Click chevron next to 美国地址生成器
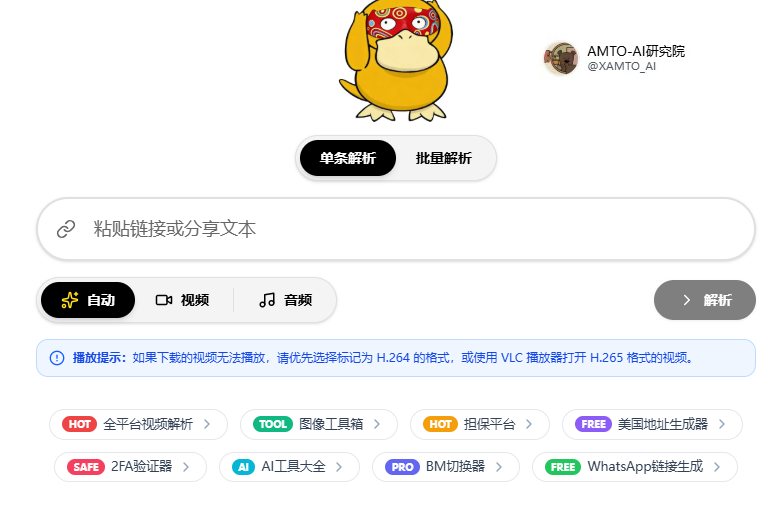Viewport: 773px width, 505px height. click(x=722, y=424)
